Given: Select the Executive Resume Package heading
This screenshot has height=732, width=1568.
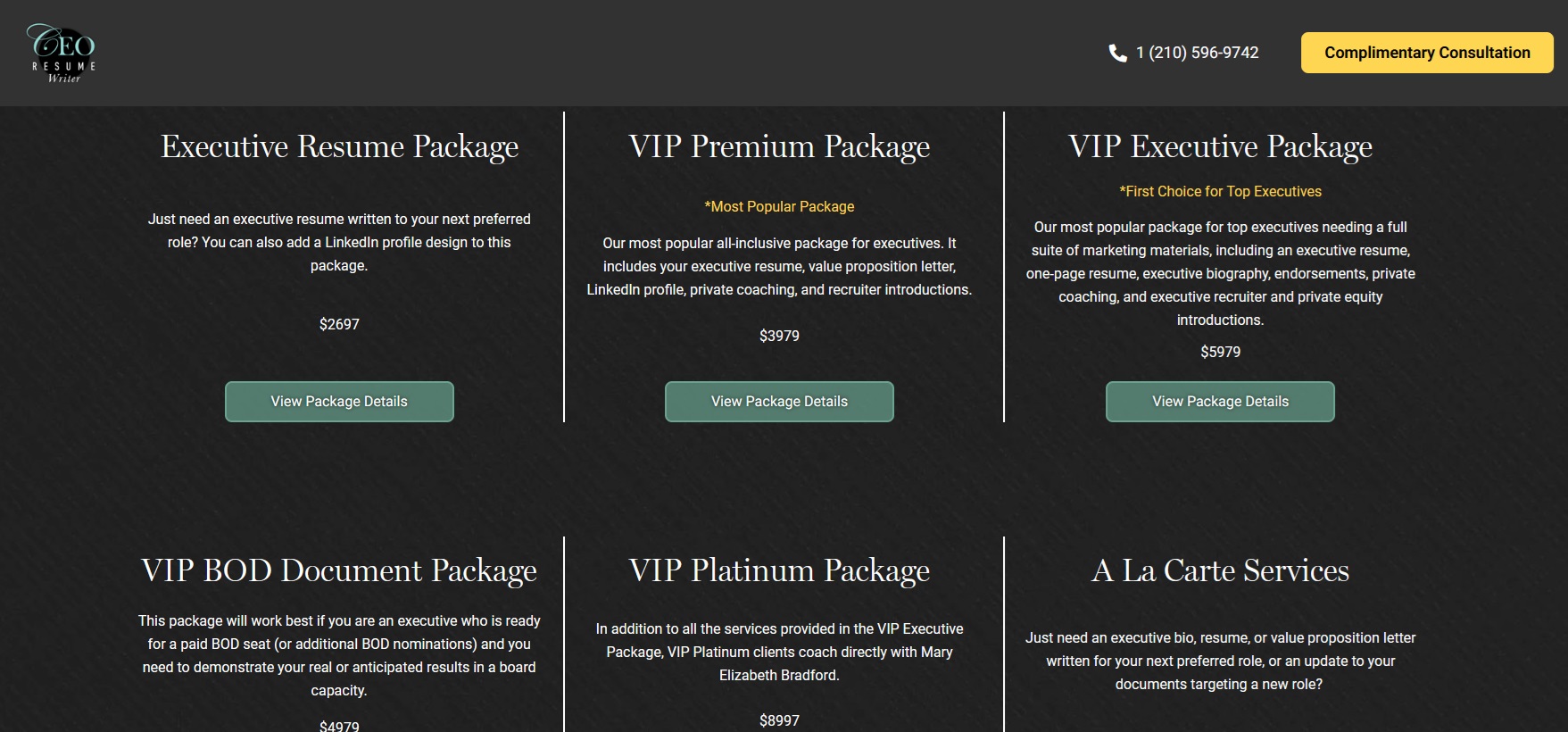Looking at the screenshot, I should click(339, 146).
